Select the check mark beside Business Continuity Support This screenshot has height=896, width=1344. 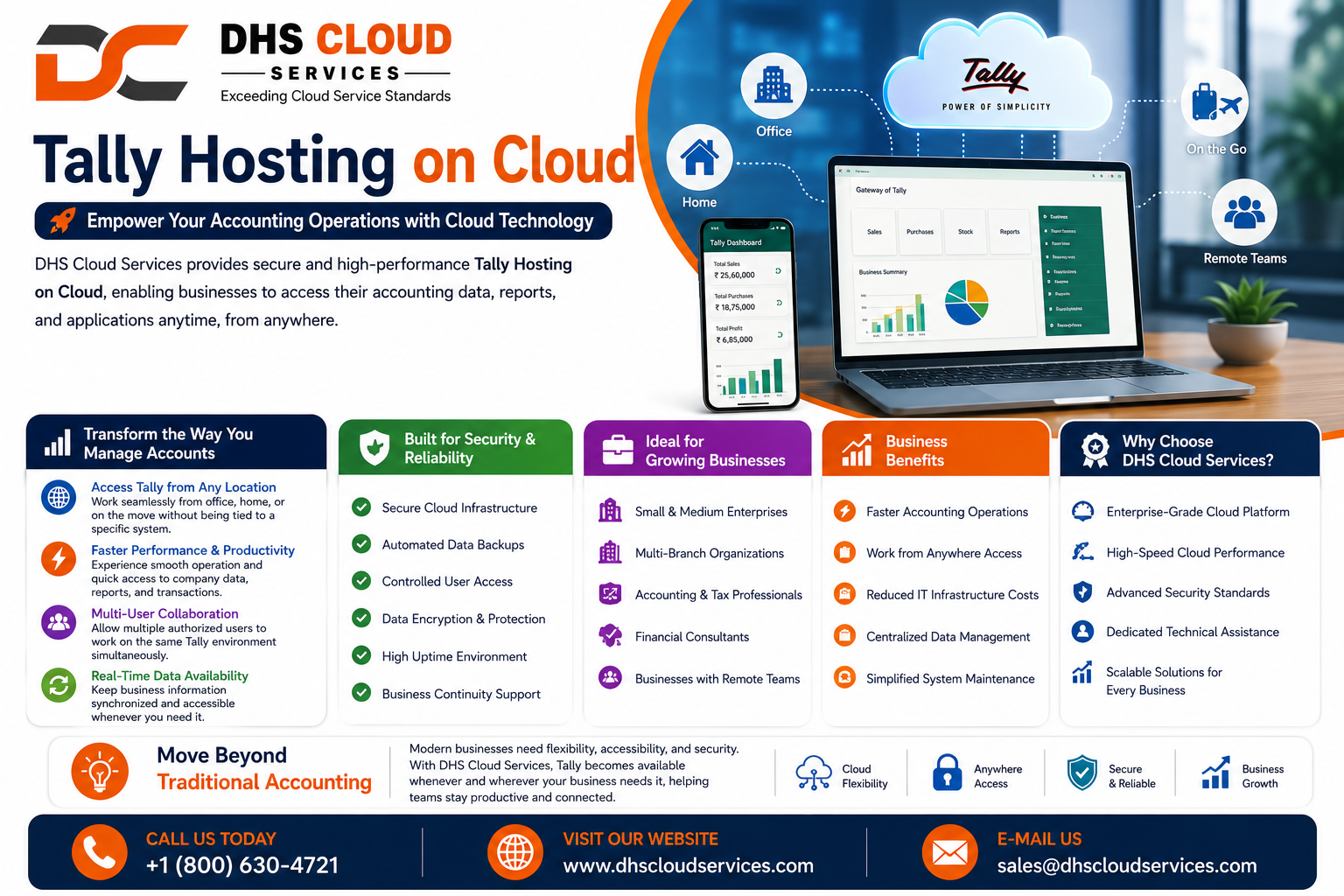pos(361,692)
